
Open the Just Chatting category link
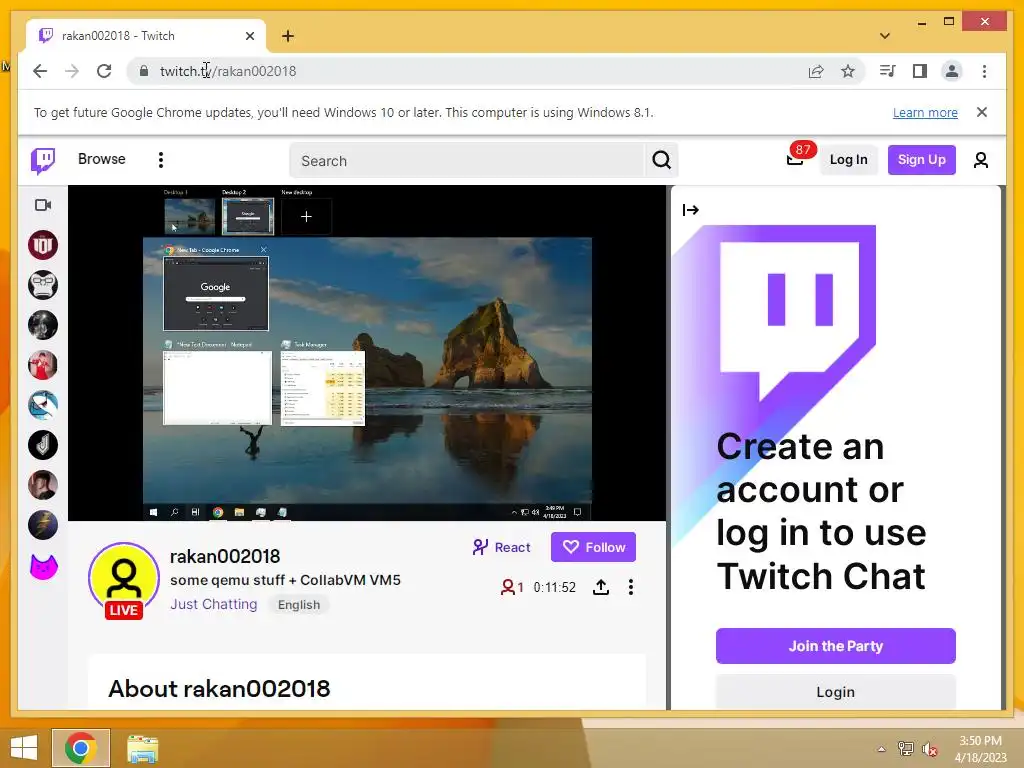[214, 604]
